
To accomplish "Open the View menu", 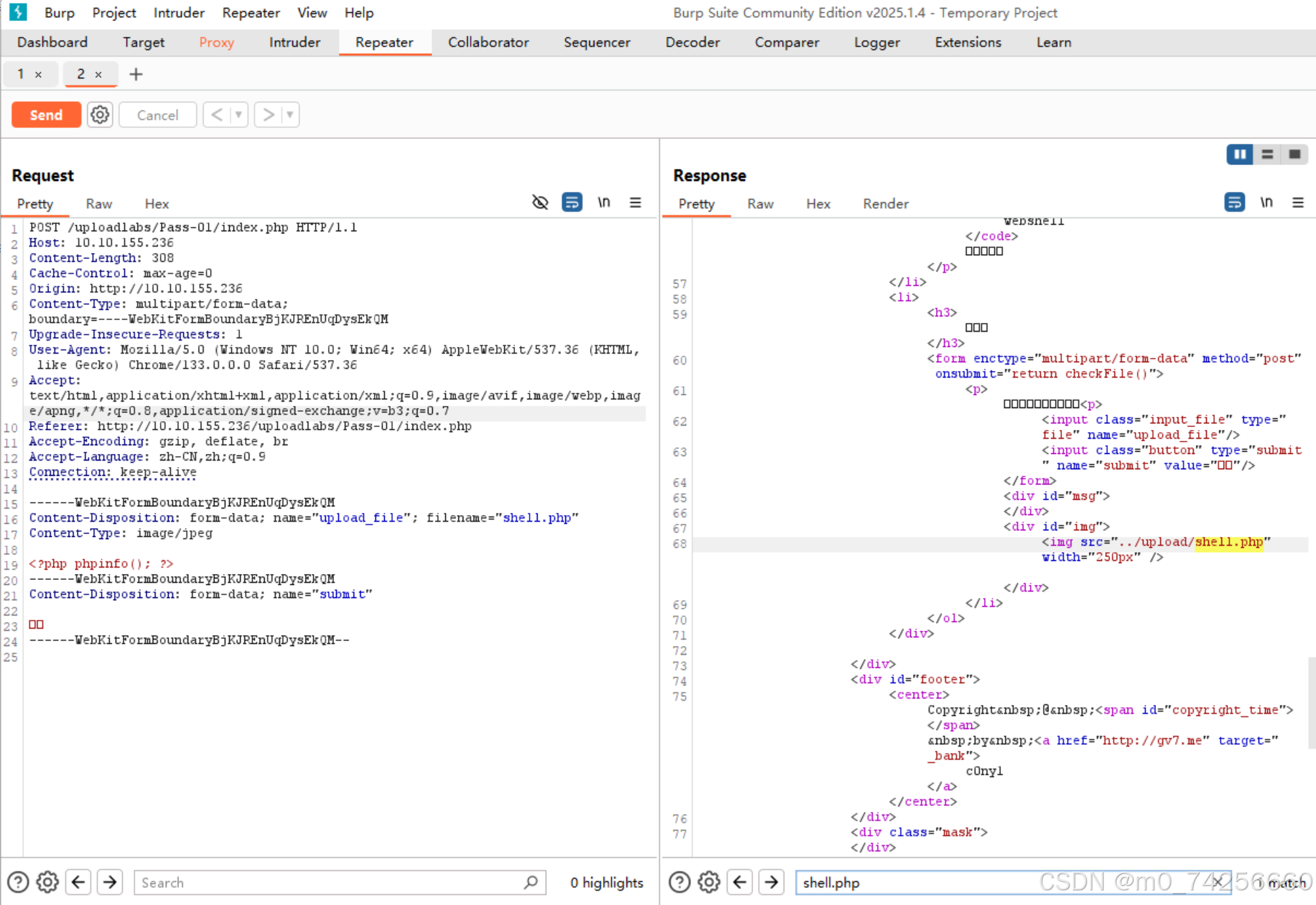I will pyautogui.click(x=312, y=12).
